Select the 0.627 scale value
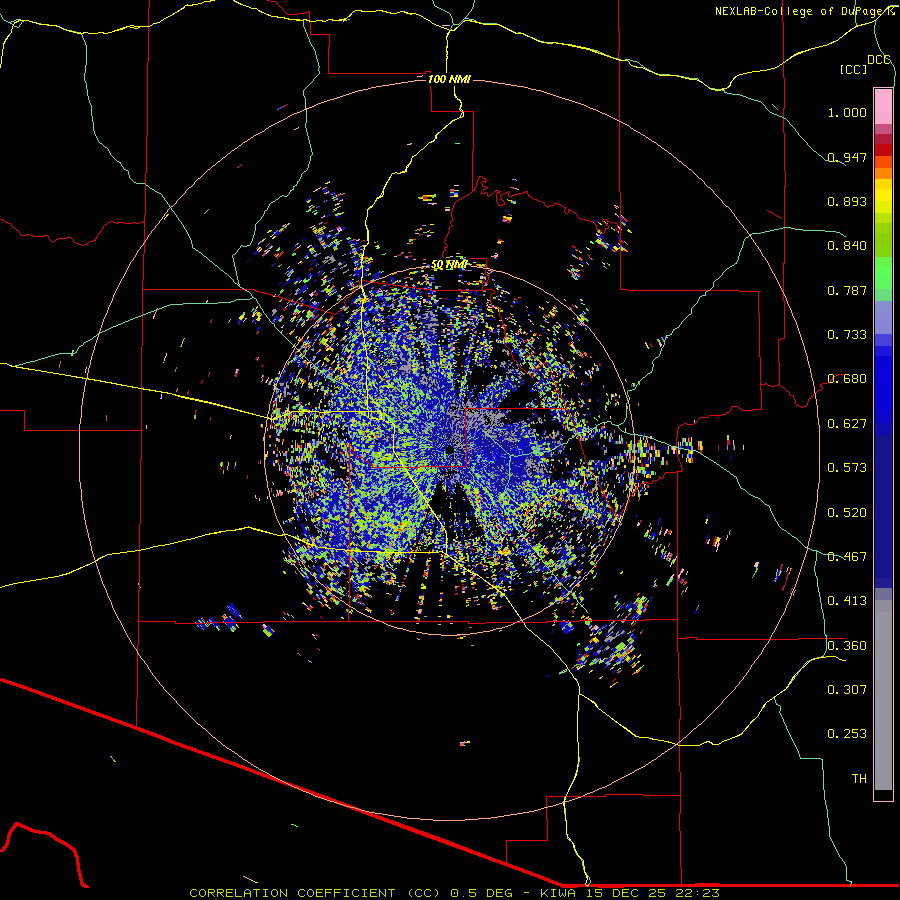Viewport: 900px width, 900px height. 847,423
